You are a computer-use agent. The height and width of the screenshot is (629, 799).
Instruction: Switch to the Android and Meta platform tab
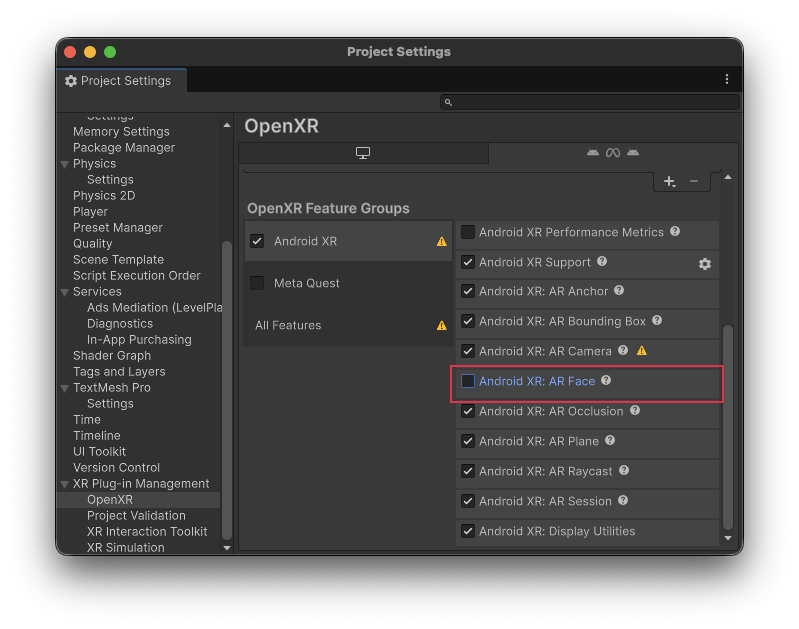pyautogui.click(x=612, y=153)
